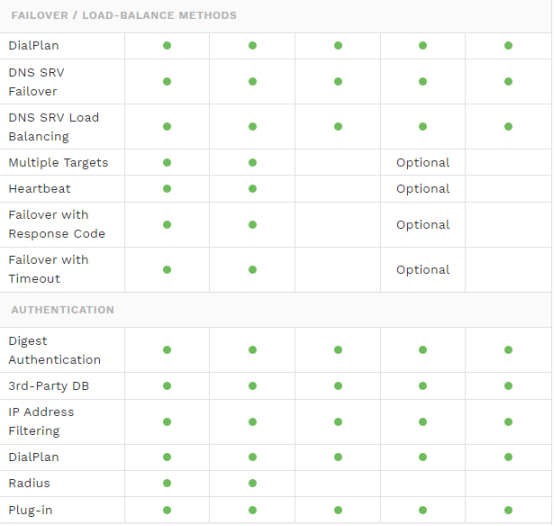Select the third green dot in DNS SRV Load Balancing row

click(x=338, y=126)
